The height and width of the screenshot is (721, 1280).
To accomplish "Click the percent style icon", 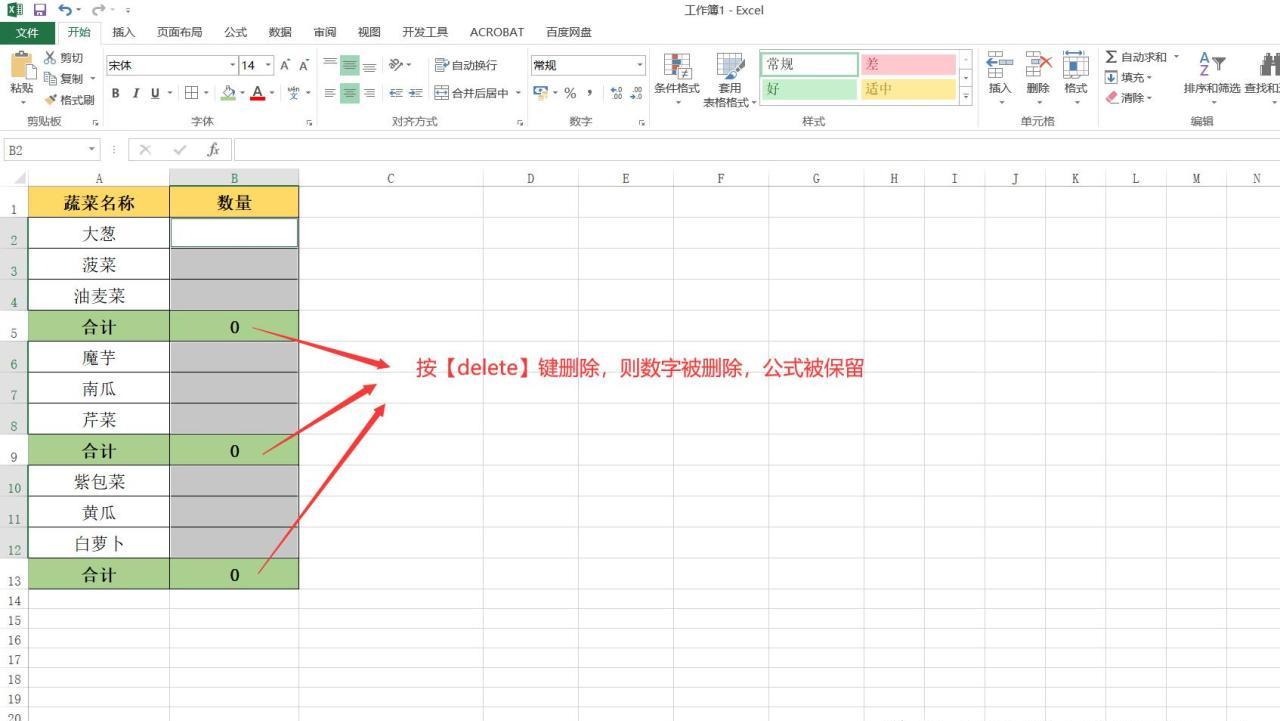I will (570, 93).
